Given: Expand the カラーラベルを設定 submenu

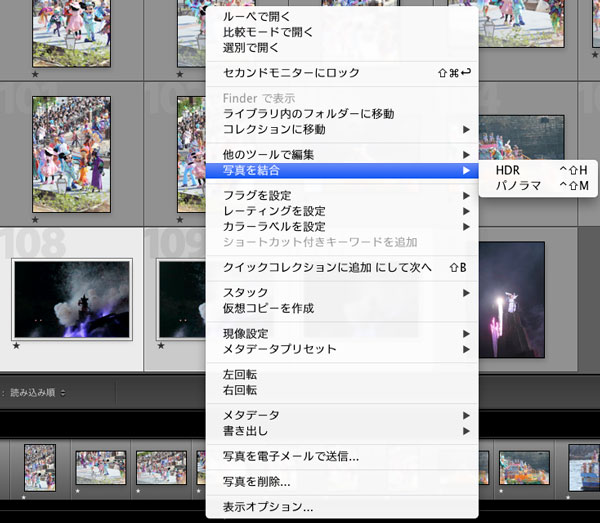Looking at the screenshot, I should (x=342, y=227).
